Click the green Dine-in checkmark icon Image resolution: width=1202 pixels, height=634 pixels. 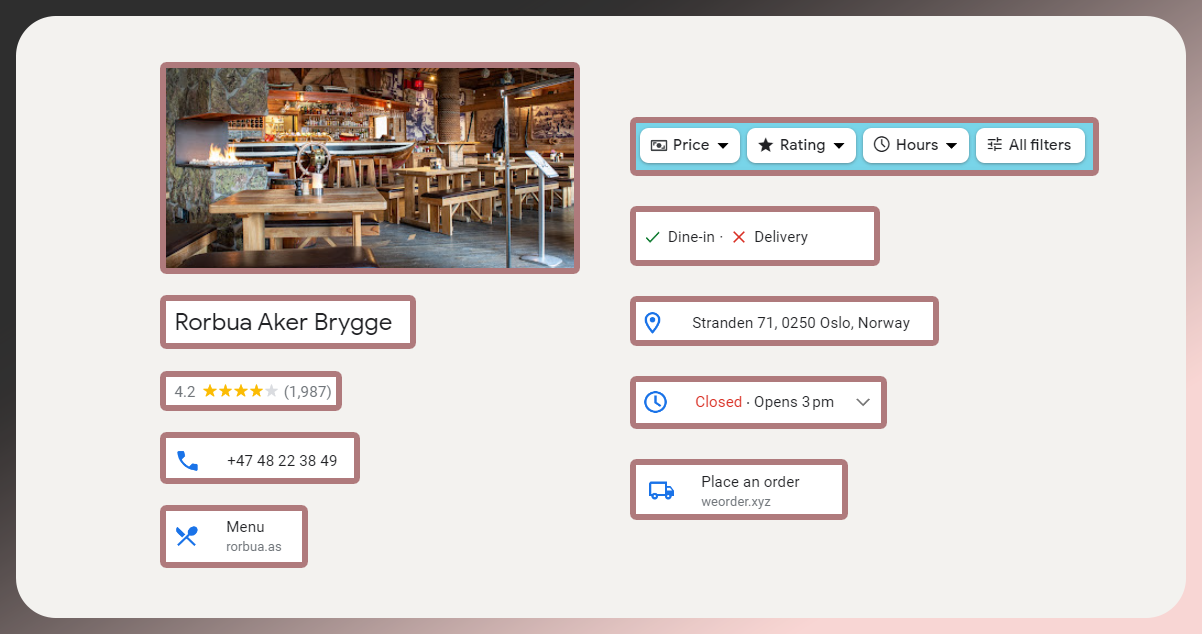tap(652, 237)
